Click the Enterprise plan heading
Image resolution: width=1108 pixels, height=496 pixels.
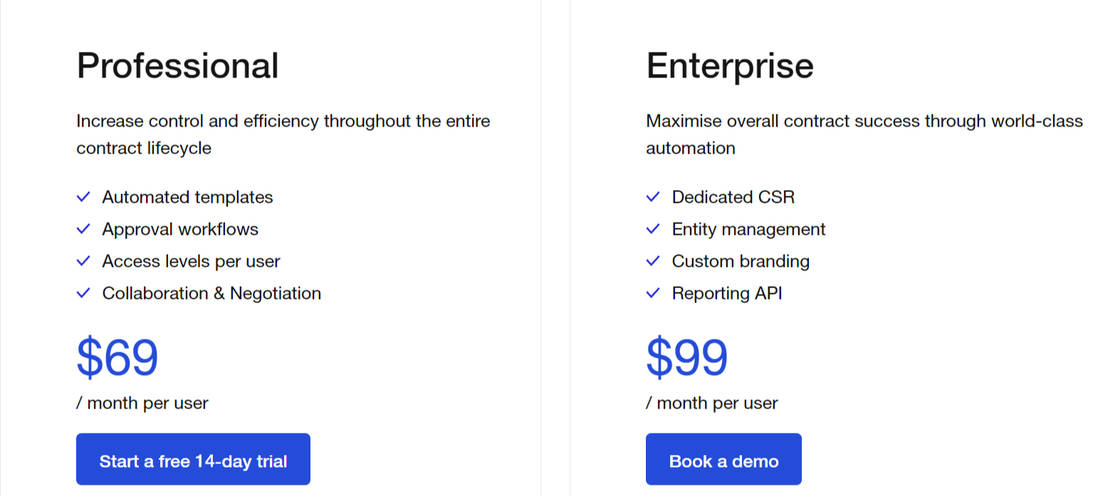(x=730, y=66)
